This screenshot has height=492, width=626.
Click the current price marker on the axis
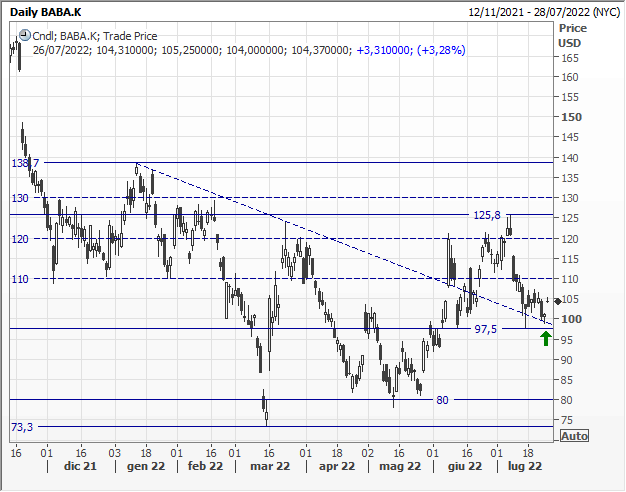(558, 301)
